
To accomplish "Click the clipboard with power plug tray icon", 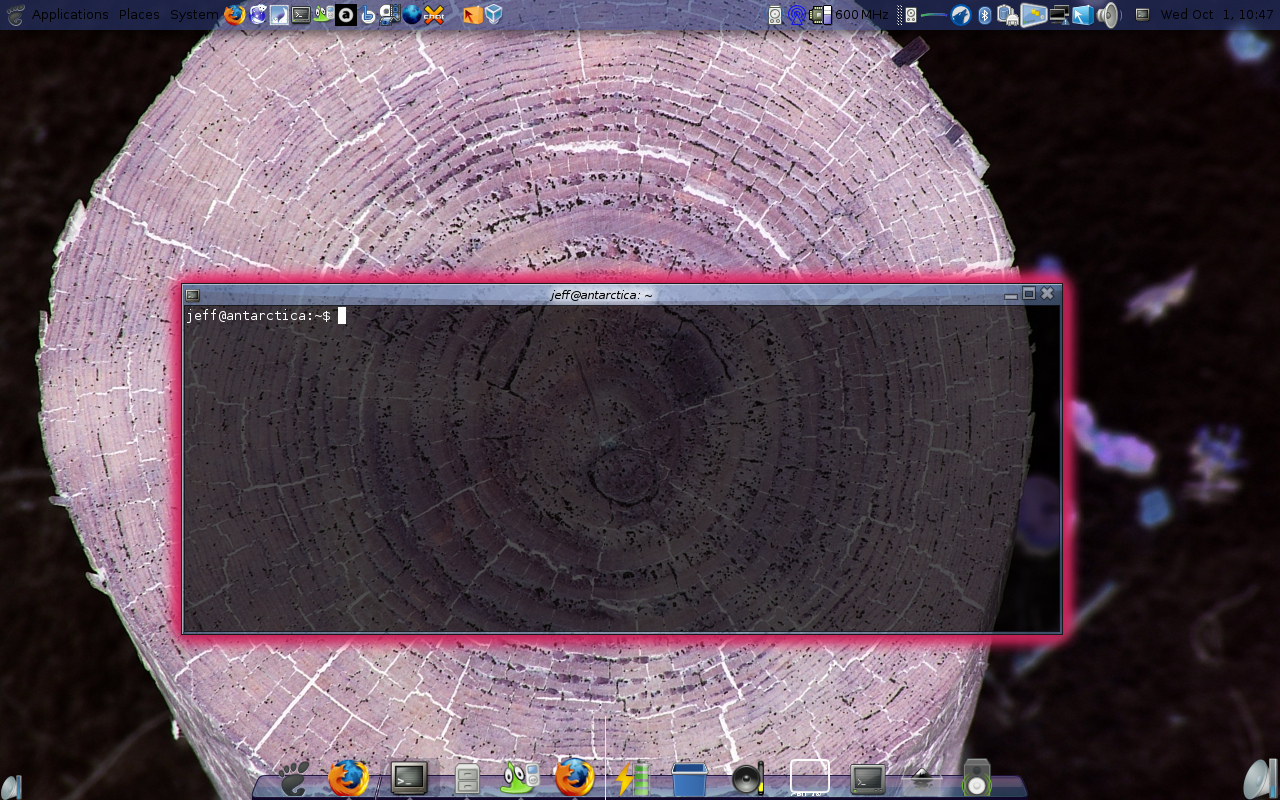I will (1007, 15).
